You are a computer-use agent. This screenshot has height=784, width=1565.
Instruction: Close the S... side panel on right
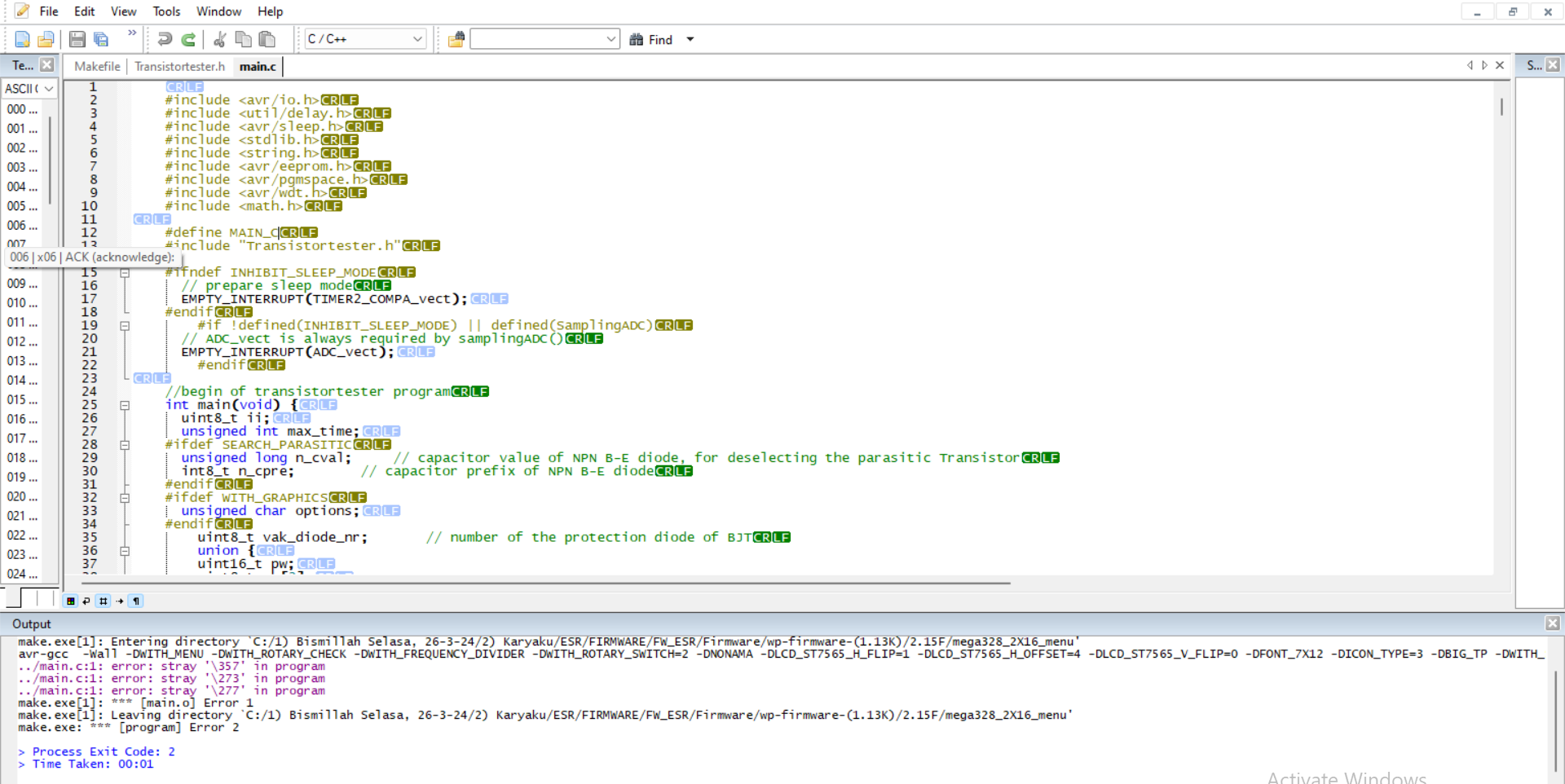pos(1553,65)
